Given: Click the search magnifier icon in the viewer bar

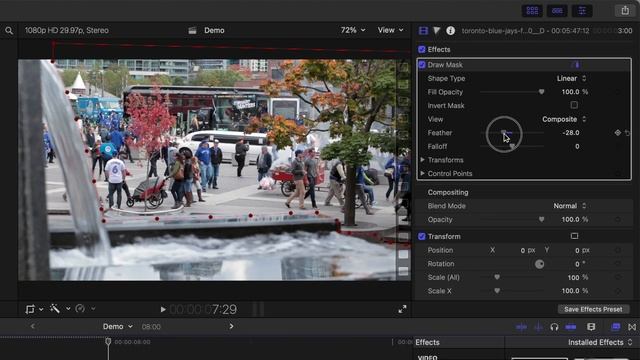Looking at the screenshot, I should [9, 31].
